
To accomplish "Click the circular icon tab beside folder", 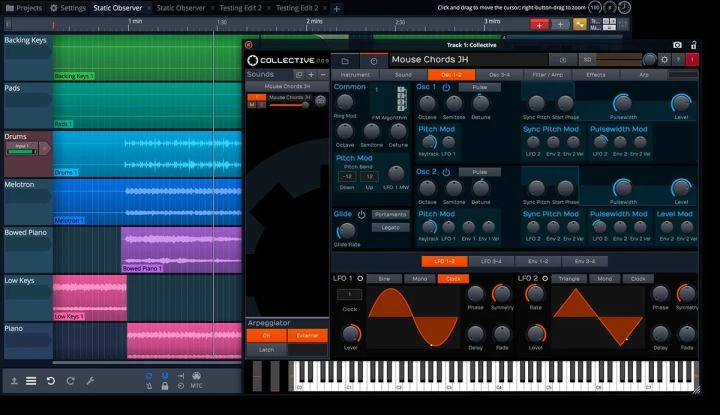I will pos(374,61).
